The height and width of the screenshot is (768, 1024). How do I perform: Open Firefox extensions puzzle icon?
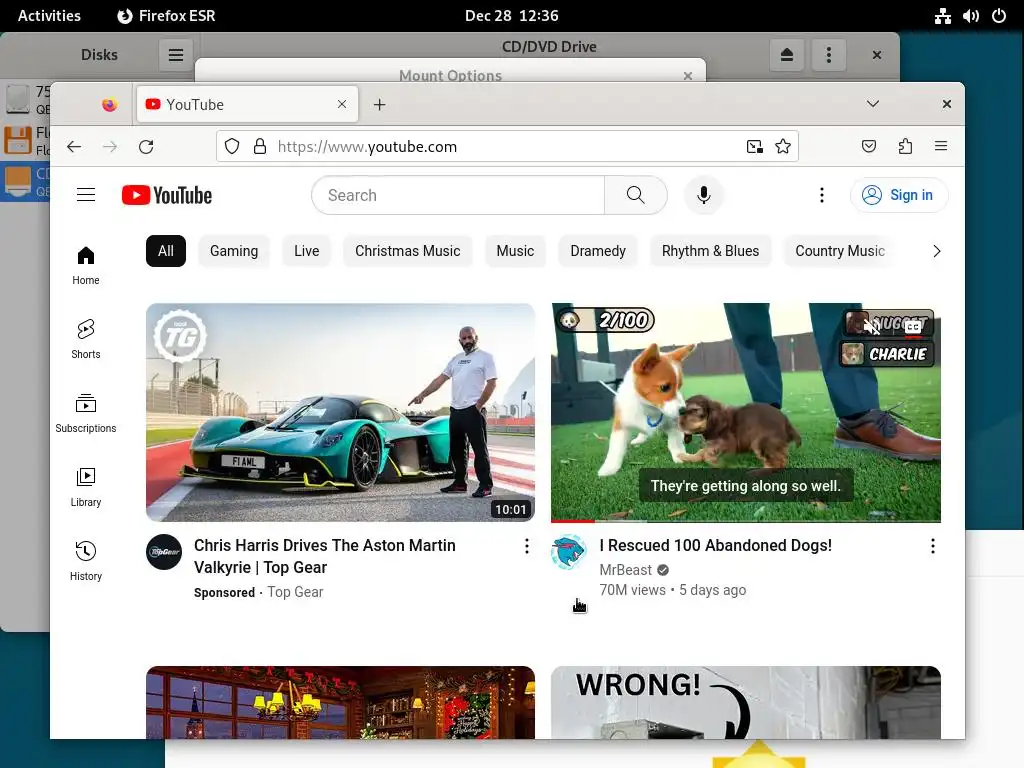[904, 146]
